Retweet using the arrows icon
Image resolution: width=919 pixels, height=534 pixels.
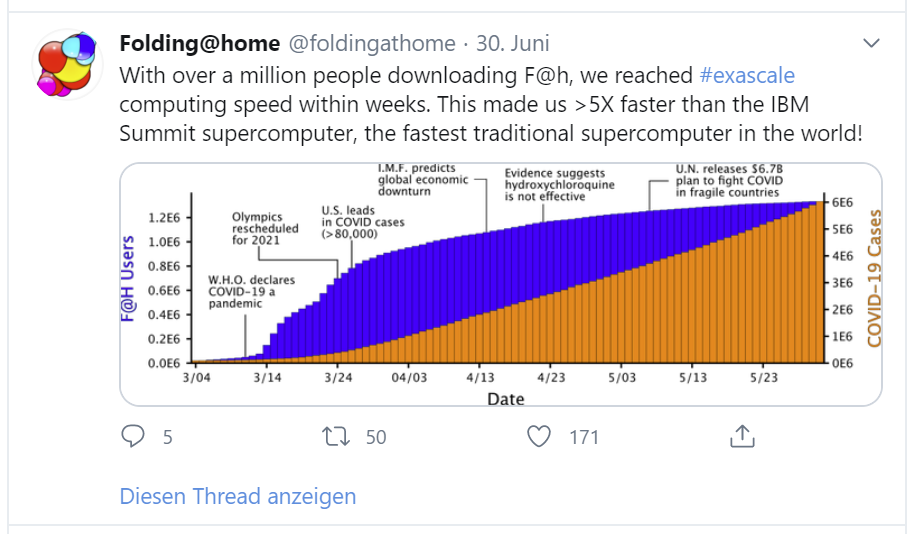tap(336, 437)
